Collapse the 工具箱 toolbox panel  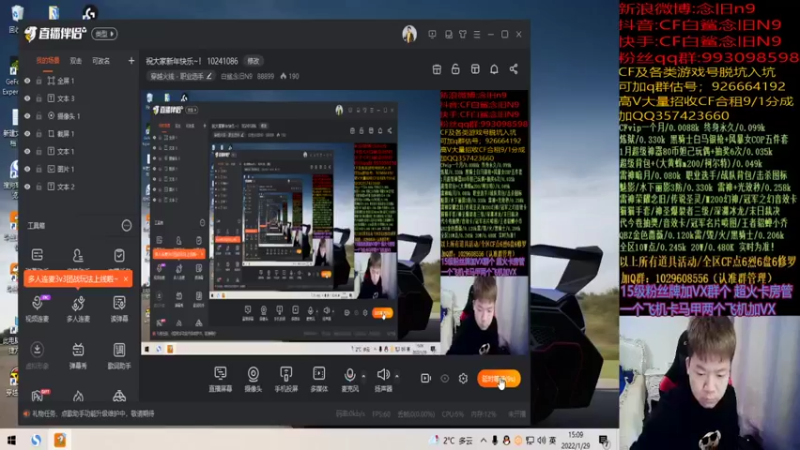127,226
